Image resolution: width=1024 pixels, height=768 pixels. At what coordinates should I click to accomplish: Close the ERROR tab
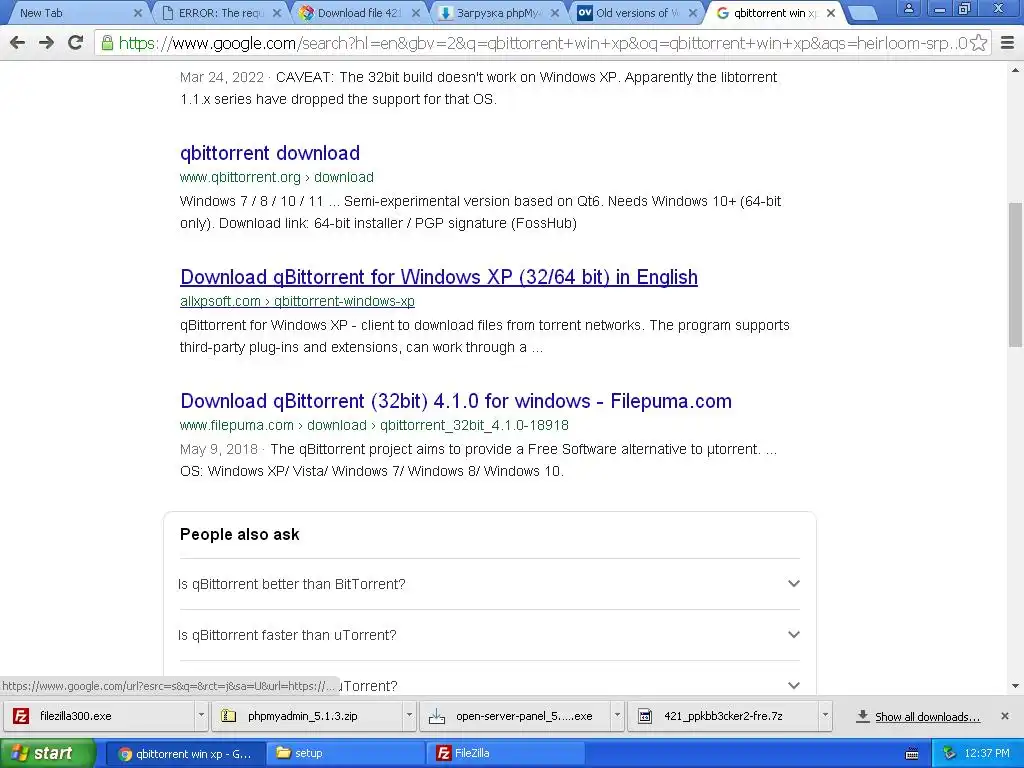click(277, 13)
